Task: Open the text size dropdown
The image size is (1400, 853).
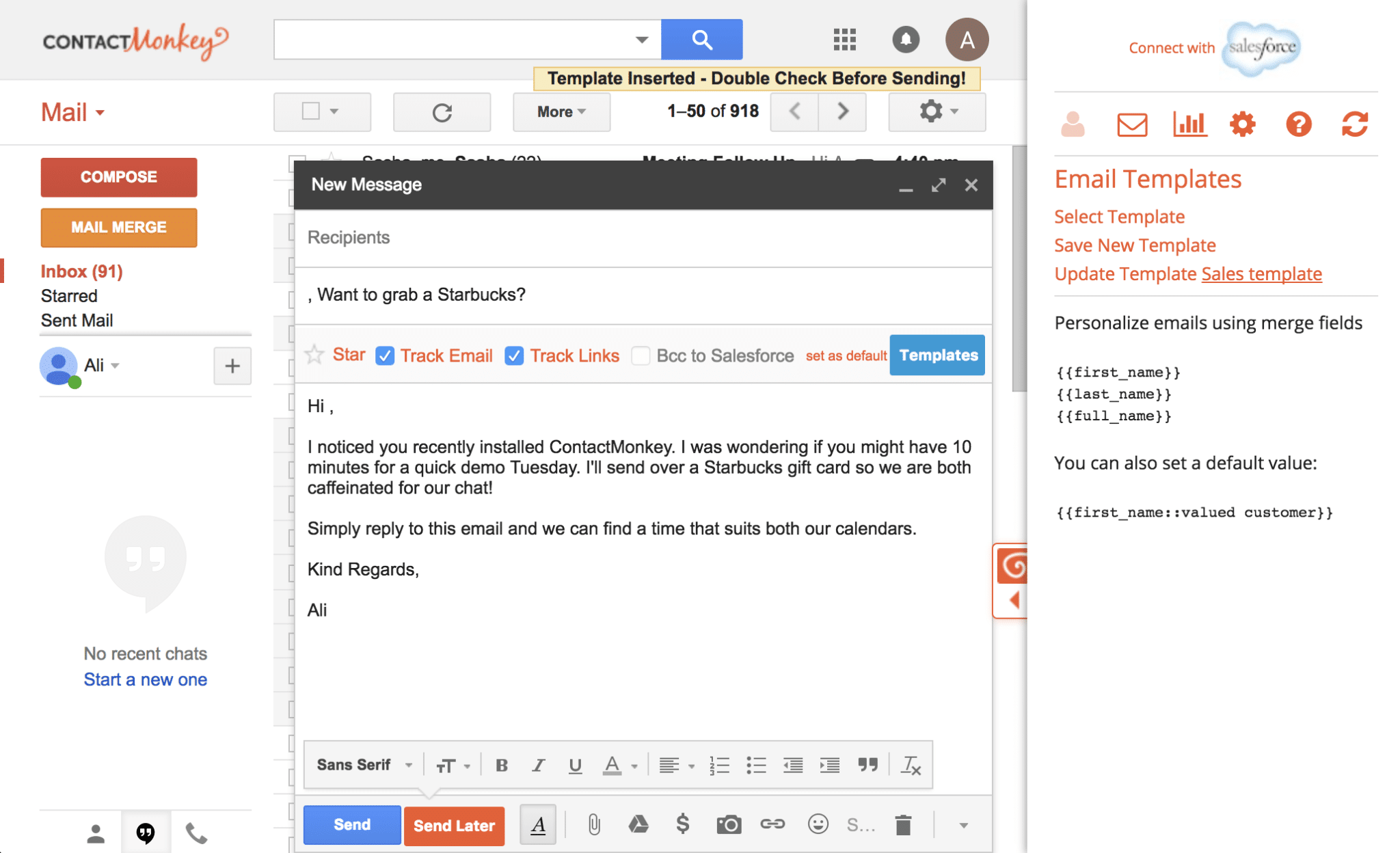Action: coord(453,766)
